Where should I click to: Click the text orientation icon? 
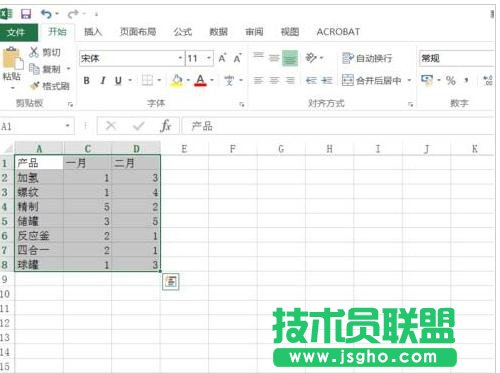point(311,58)
